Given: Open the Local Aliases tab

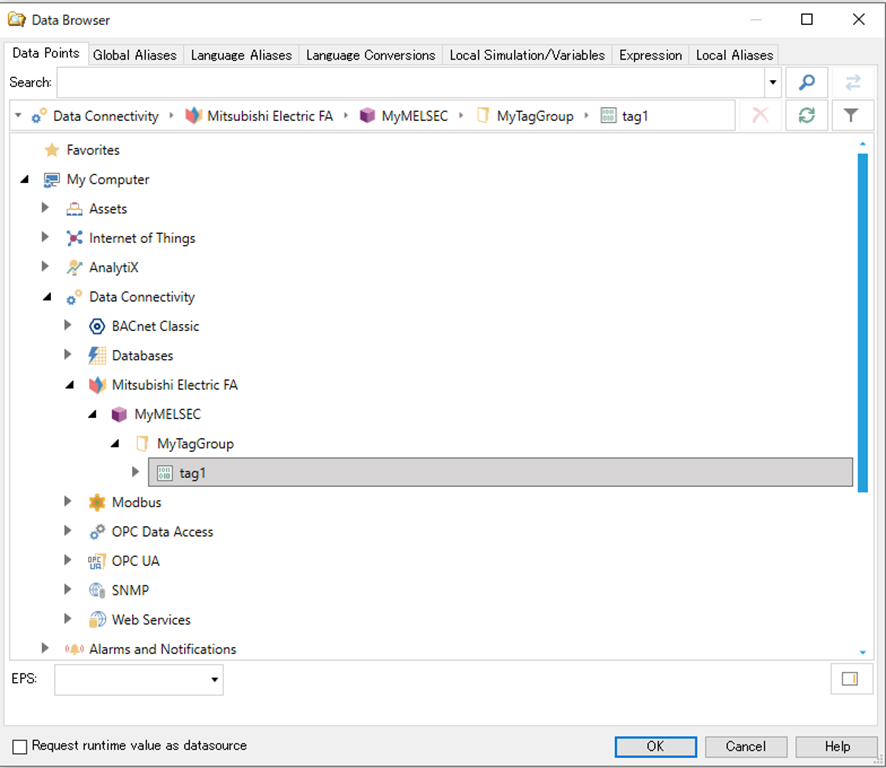Looking at the screenshot, I should tap(734, 55).
